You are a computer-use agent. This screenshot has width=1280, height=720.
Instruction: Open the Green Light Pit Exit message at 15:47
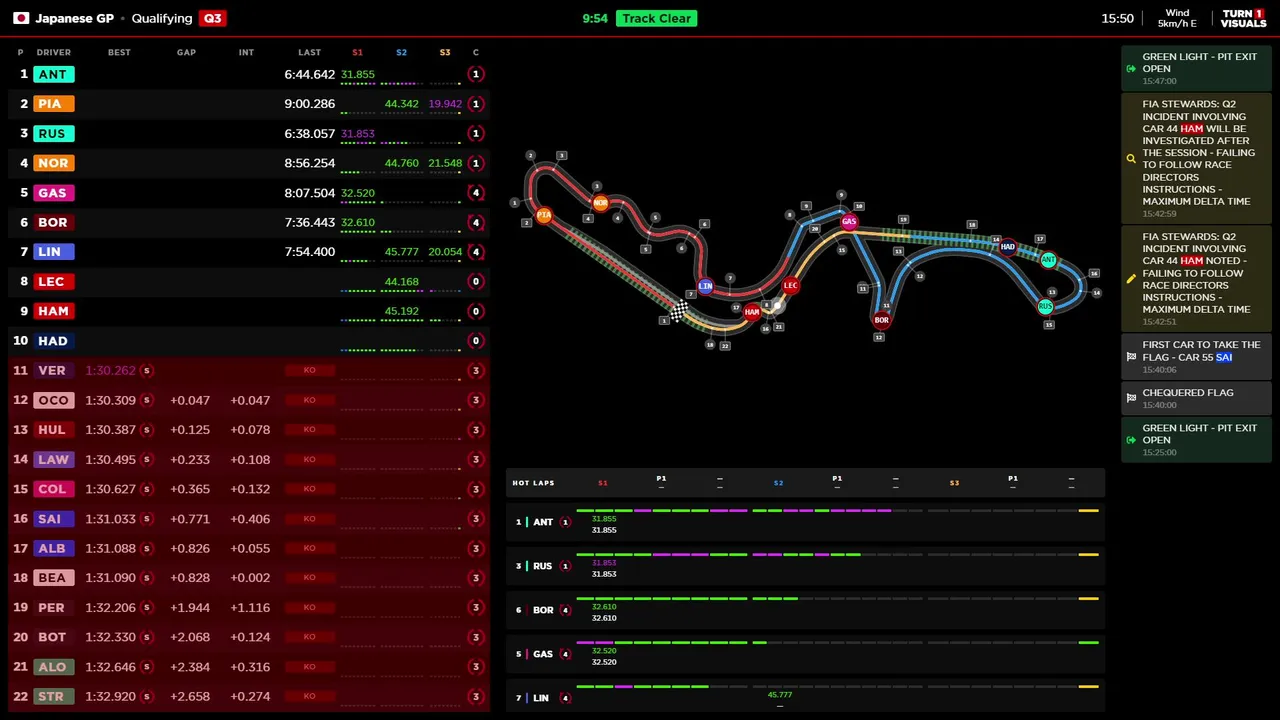(x=1196, y=68)
